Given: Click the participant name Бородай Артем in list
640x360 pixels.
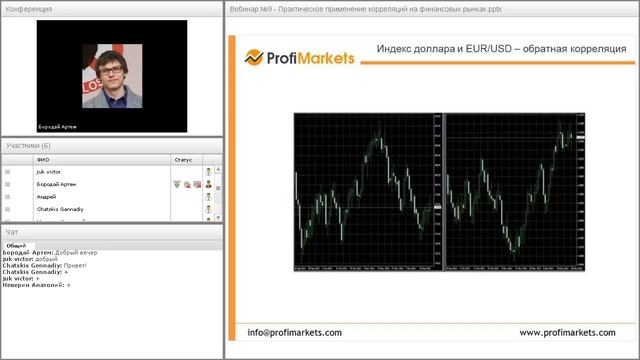Looking at the screenshot, I should pyautogui.click(x=56, y=184).
